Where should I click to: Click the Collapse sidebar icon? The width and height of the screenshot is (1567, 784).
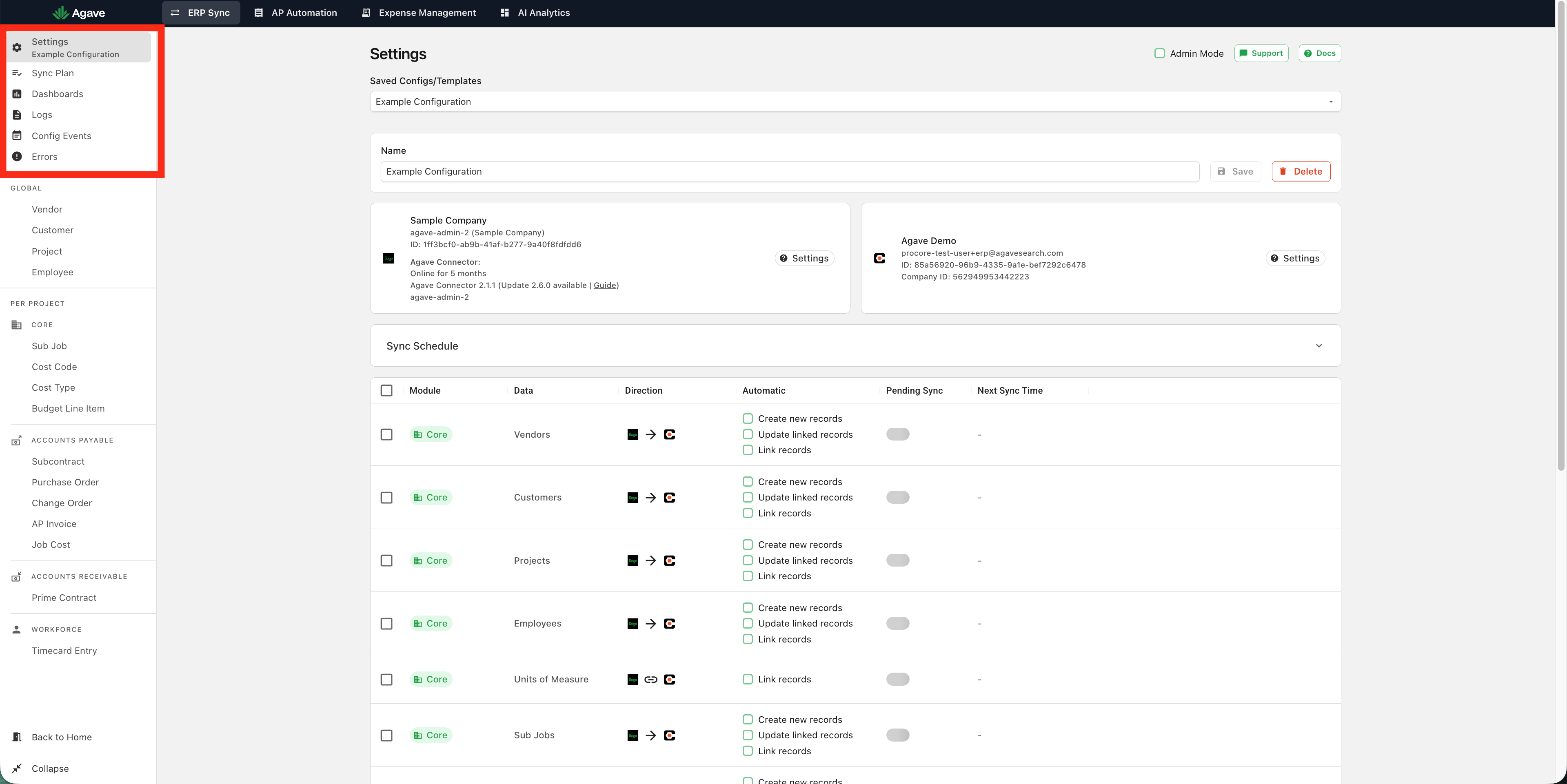coord(17,768)
